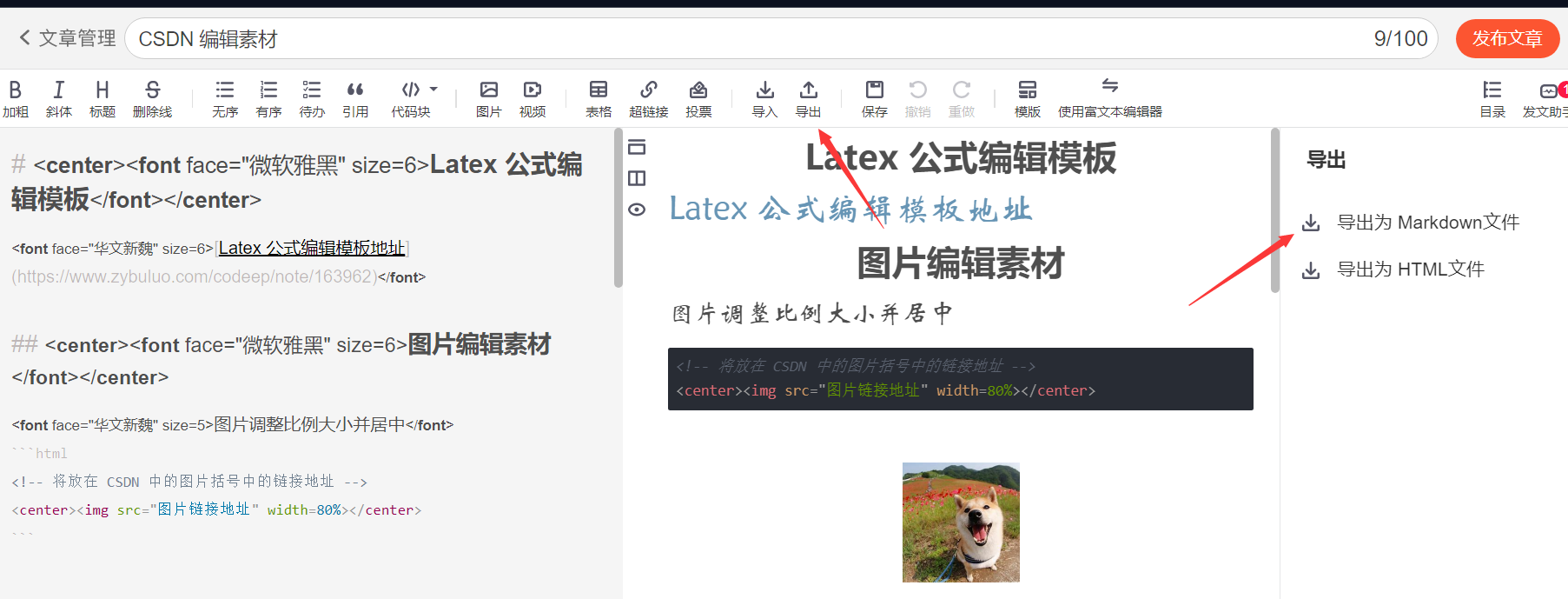
Task: Export as Markdown file (导出为 Markdown文件)
Action: 1411,223
